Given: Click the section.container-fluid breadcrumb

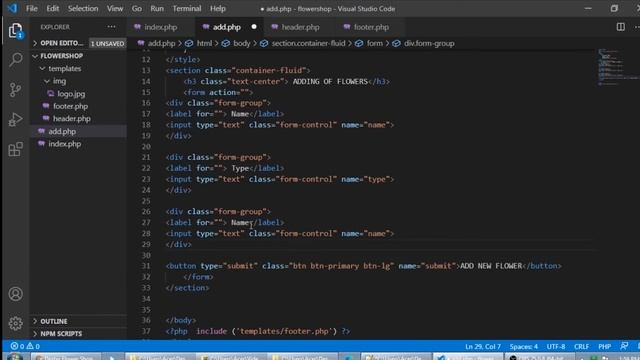Looking at the screenshot, I should 308,43.
